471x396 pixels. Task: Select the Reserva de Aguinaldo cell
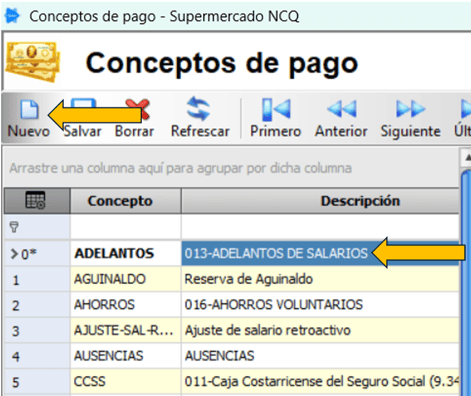[x=320, y=279]
